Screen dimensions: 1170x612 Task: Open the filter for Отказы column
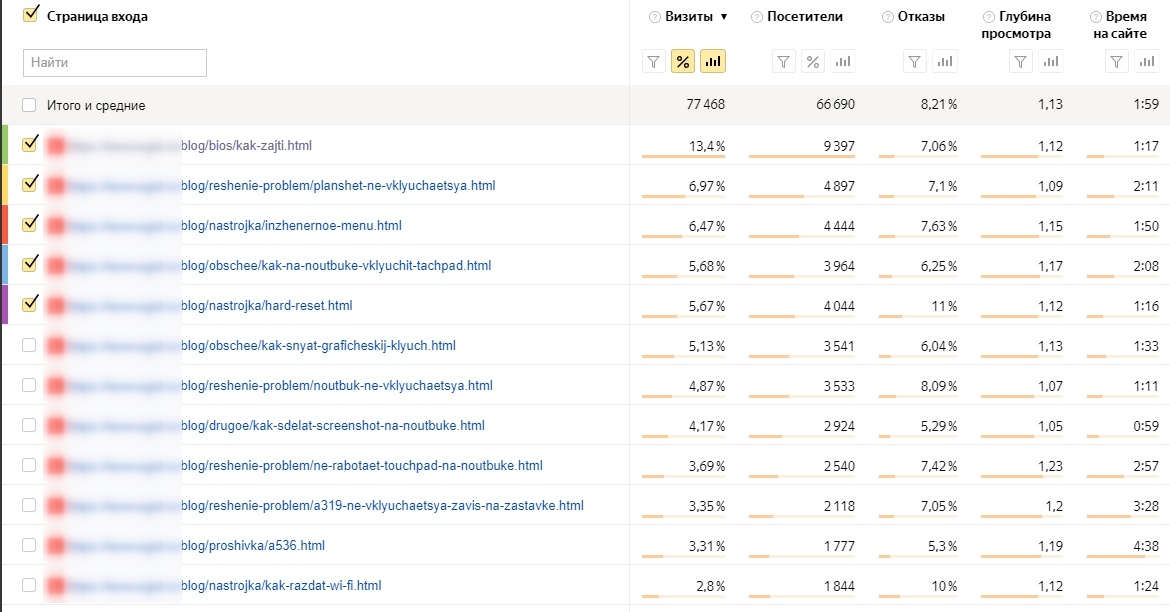click(x=914, y=62)
